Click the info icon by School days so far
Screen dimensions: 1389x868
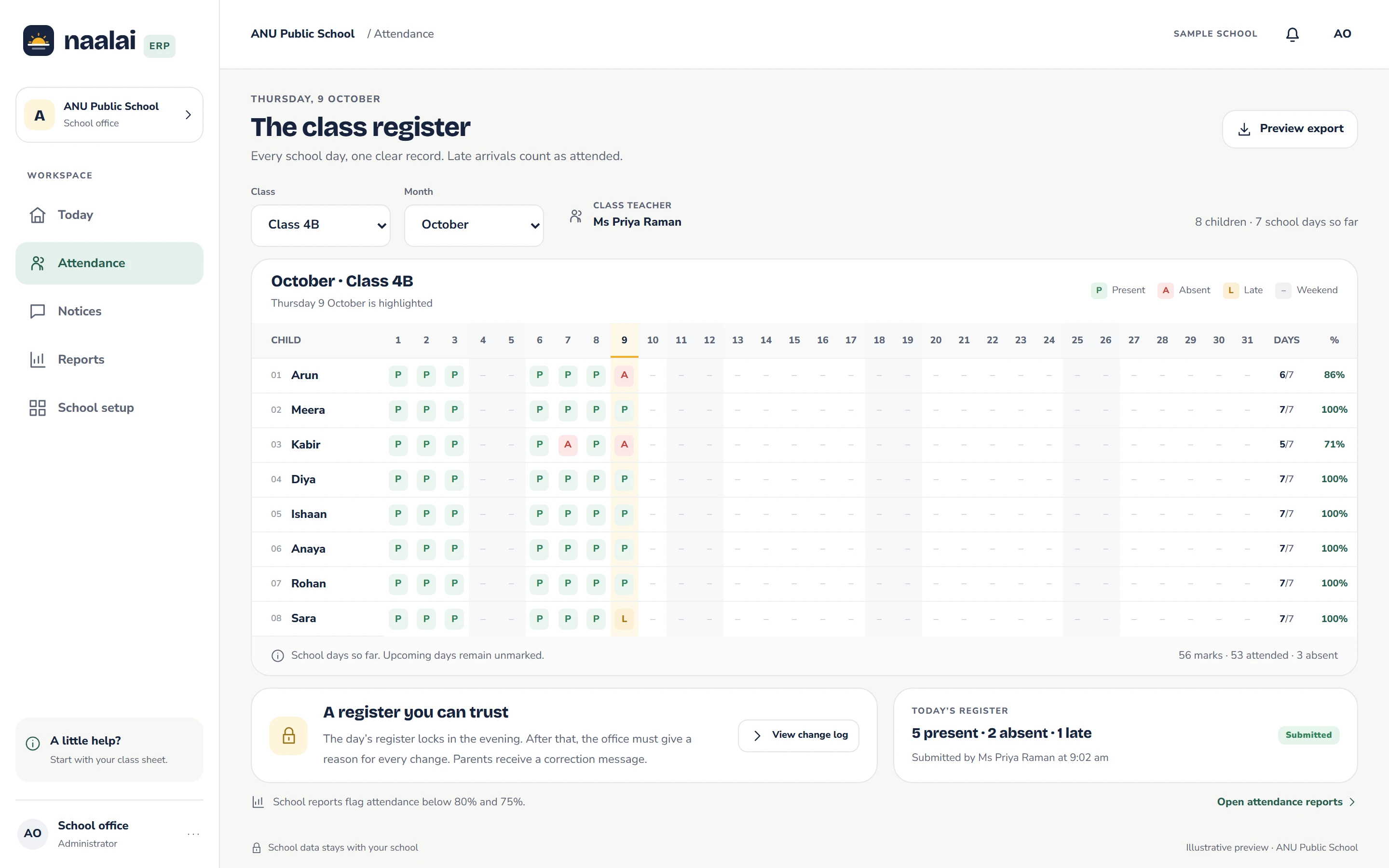(278, 656)
